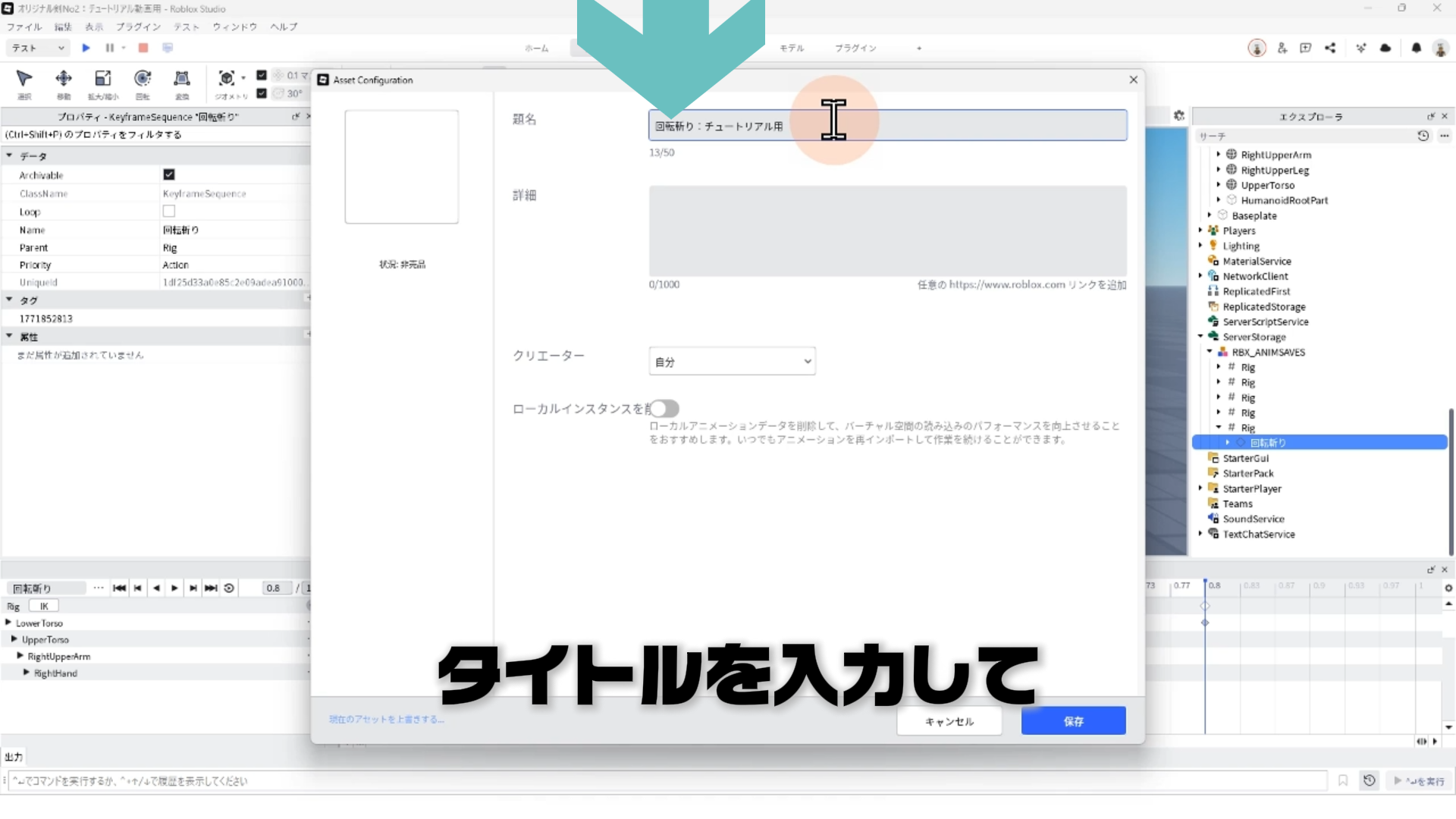Viewport: 1456px width, 819px height.
Task: Select the Rotate tool icon
Action: click(142, 78)
